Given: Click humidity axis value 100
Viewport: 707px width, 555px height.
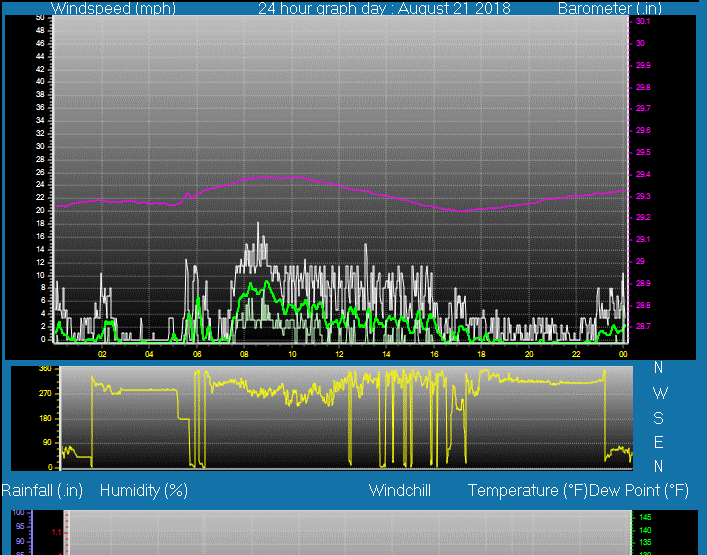Looking at the screenshot, I should pos(18,513).
